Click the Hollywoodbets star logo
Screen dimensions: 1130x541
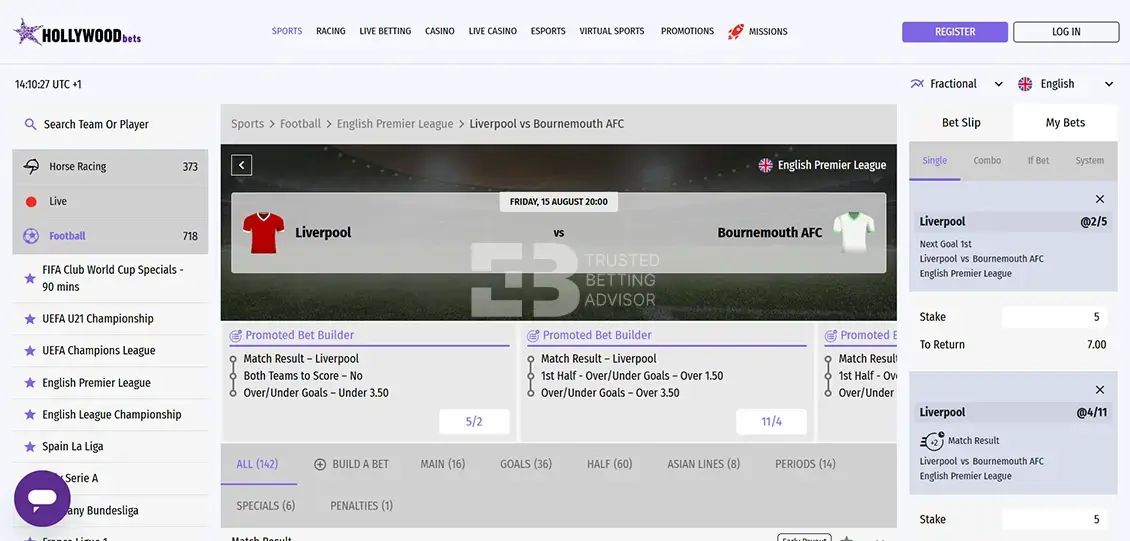coord(28,32)
